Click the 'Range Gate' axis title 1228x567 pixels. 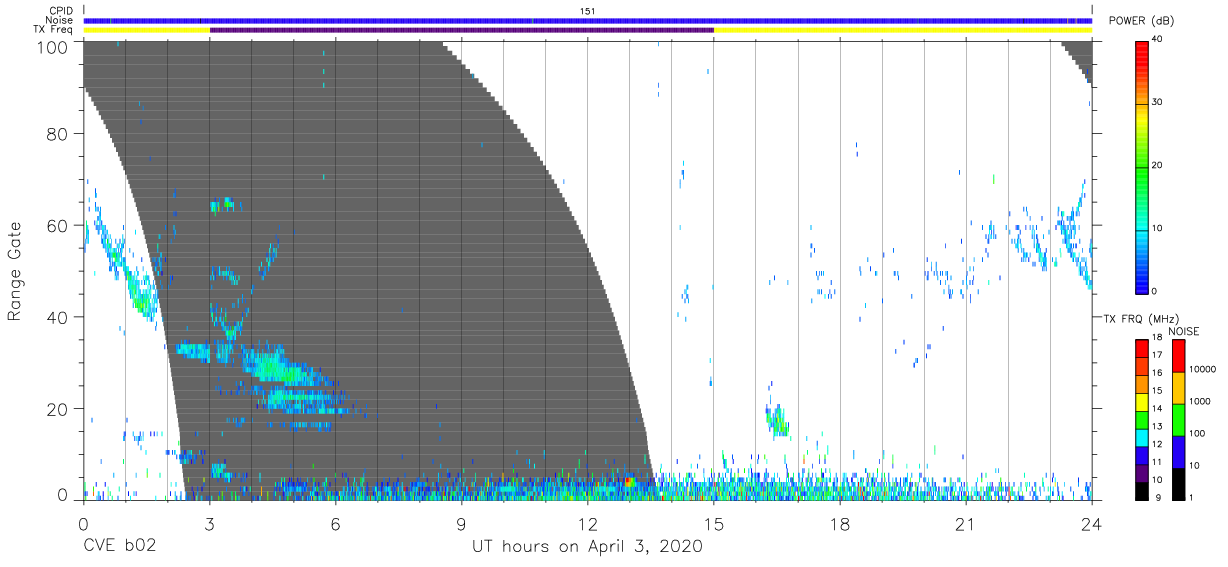[16, 272]
